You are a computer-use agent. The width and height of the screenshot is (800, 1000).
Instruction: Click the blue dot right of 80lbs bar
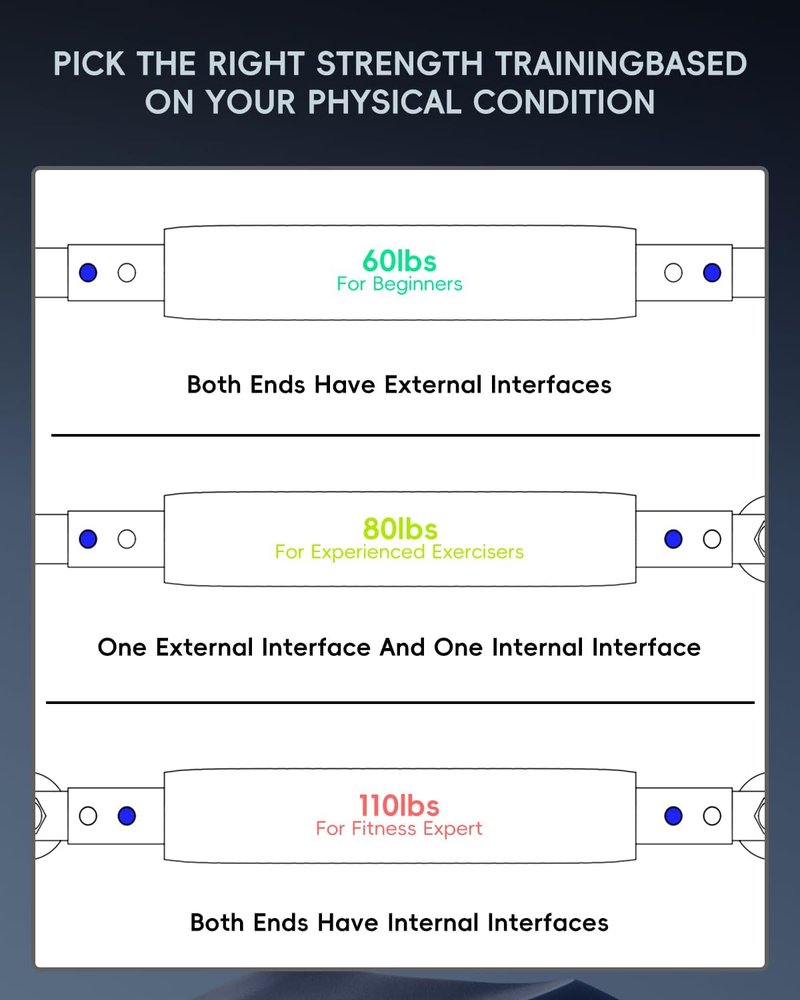[x=673, y=540]
